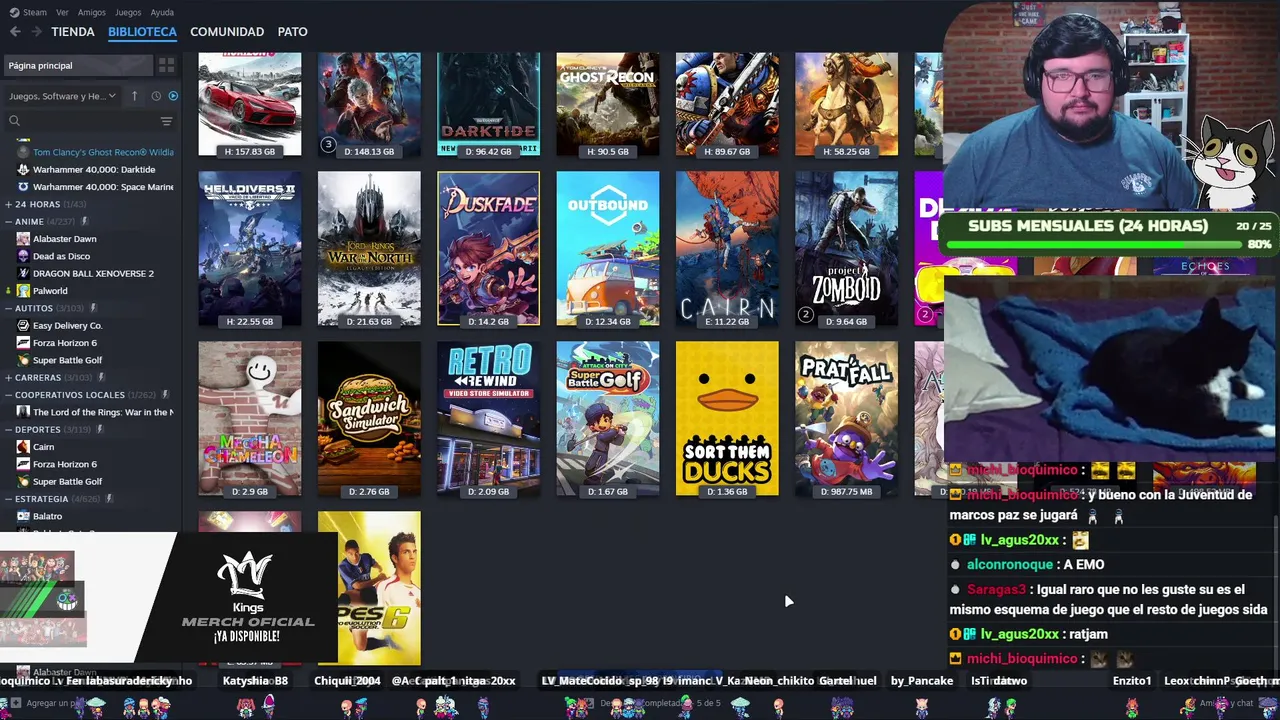Open the Juegos, Software filter dropdown

(x=62, y=96)
